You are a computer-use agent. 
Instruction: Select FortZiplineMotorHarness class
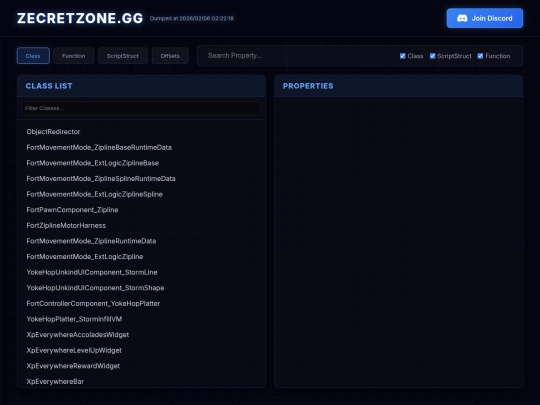click(x=141, y=226)
